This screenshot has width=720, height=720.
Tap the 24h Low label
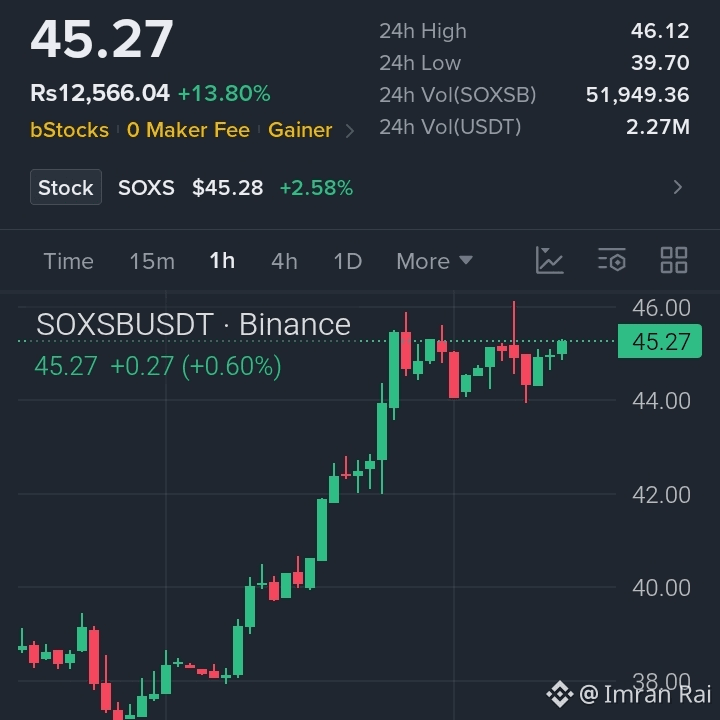(420, 63)
